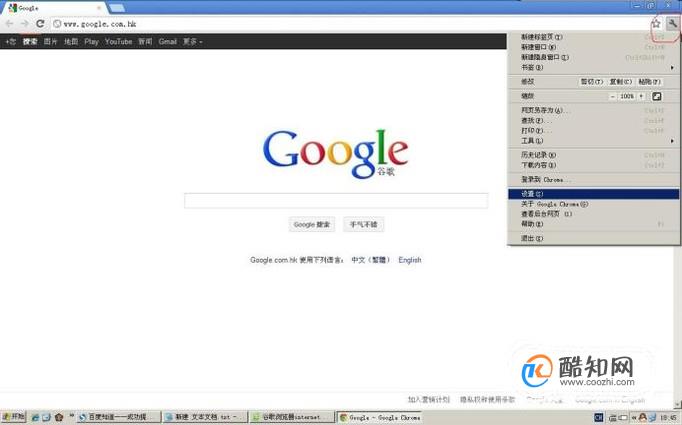
Task: Switch language to 中文（繁體）
Action: tap(371, 260)
